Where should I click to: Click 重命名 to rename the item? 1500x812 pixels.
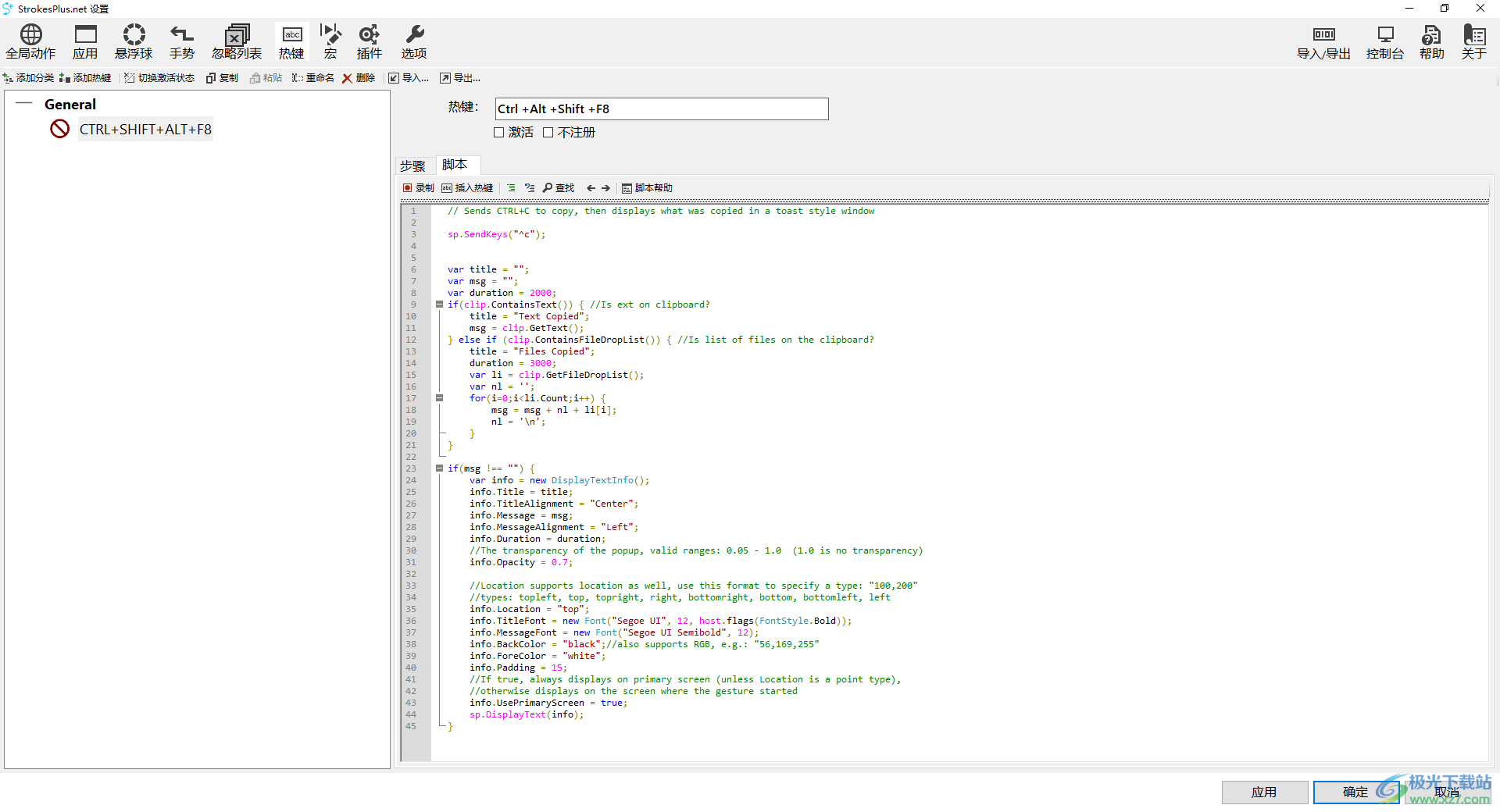(313, 78)
